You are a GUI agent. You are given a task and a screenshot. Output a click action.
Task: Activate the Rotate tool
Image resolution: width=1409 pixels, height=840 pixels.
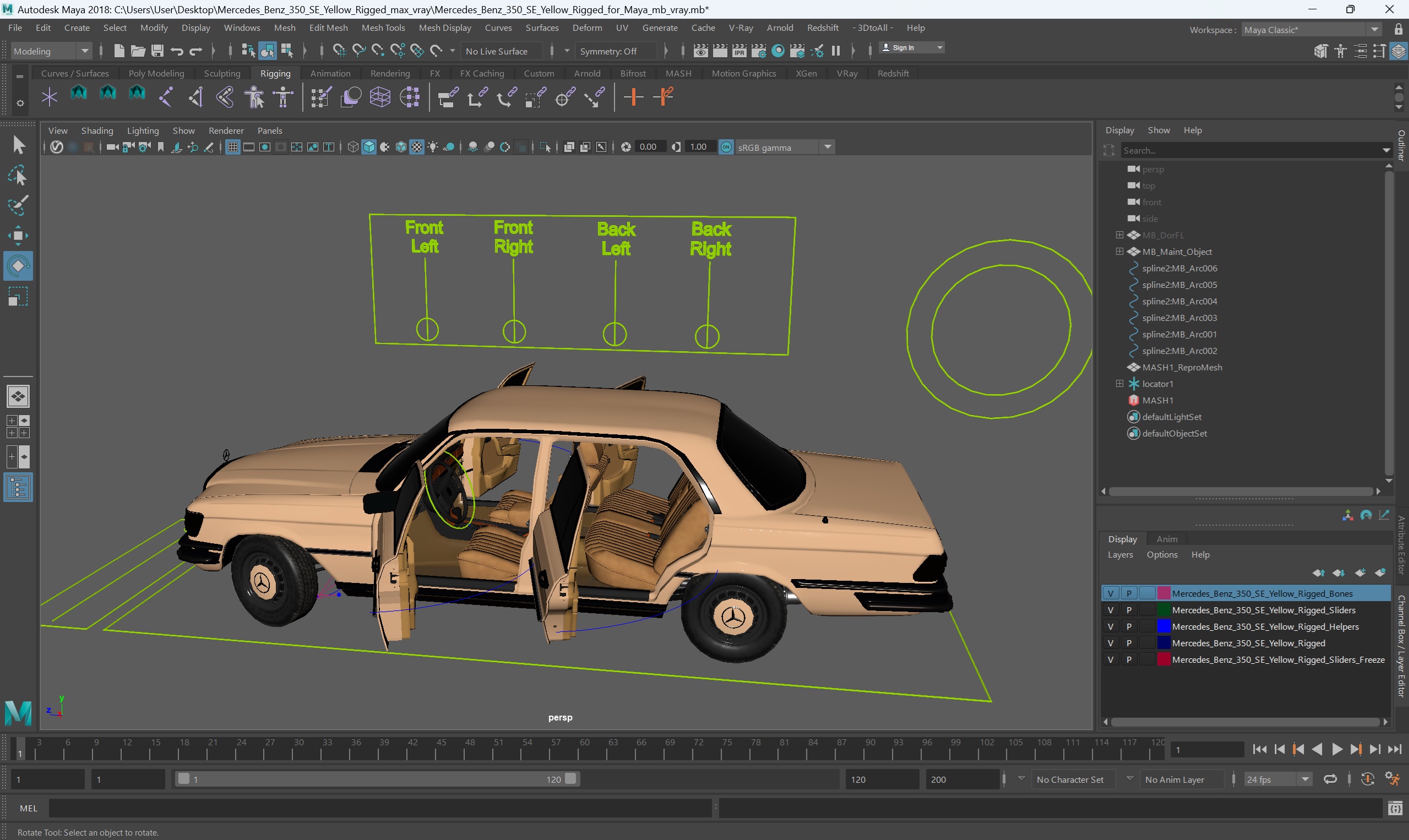(18, 265)
